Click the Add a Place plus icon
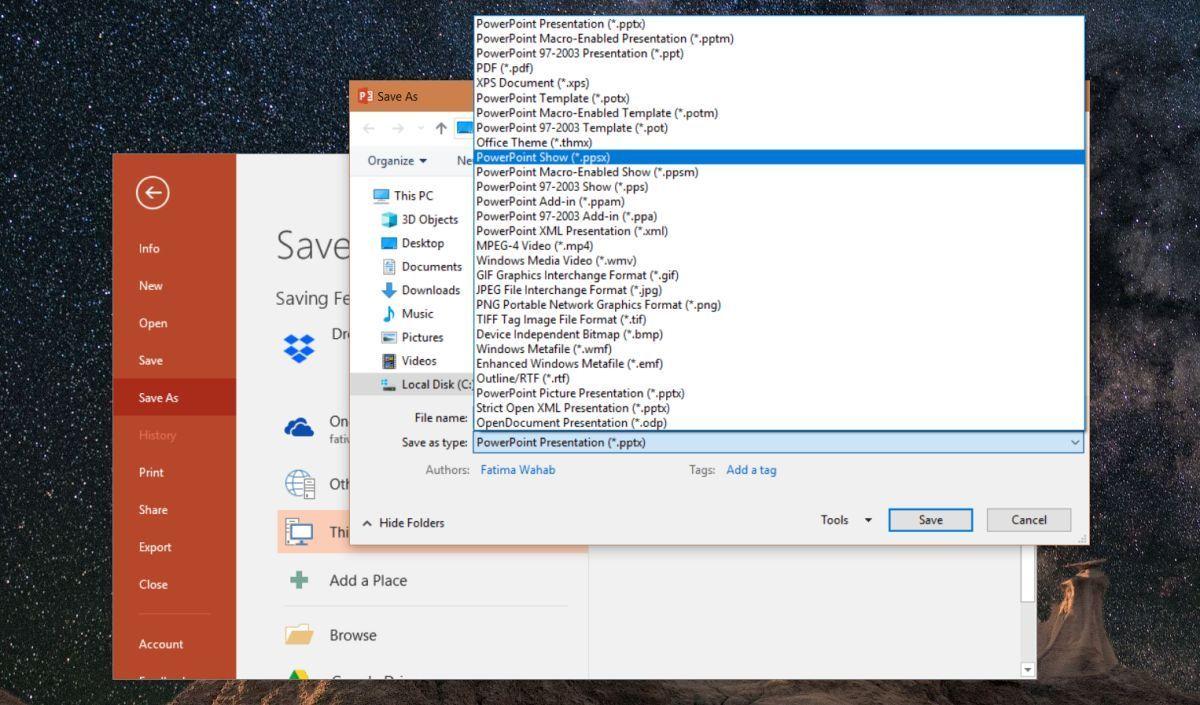The height and width of the screenshot is (705, 1200). (298, 580)
